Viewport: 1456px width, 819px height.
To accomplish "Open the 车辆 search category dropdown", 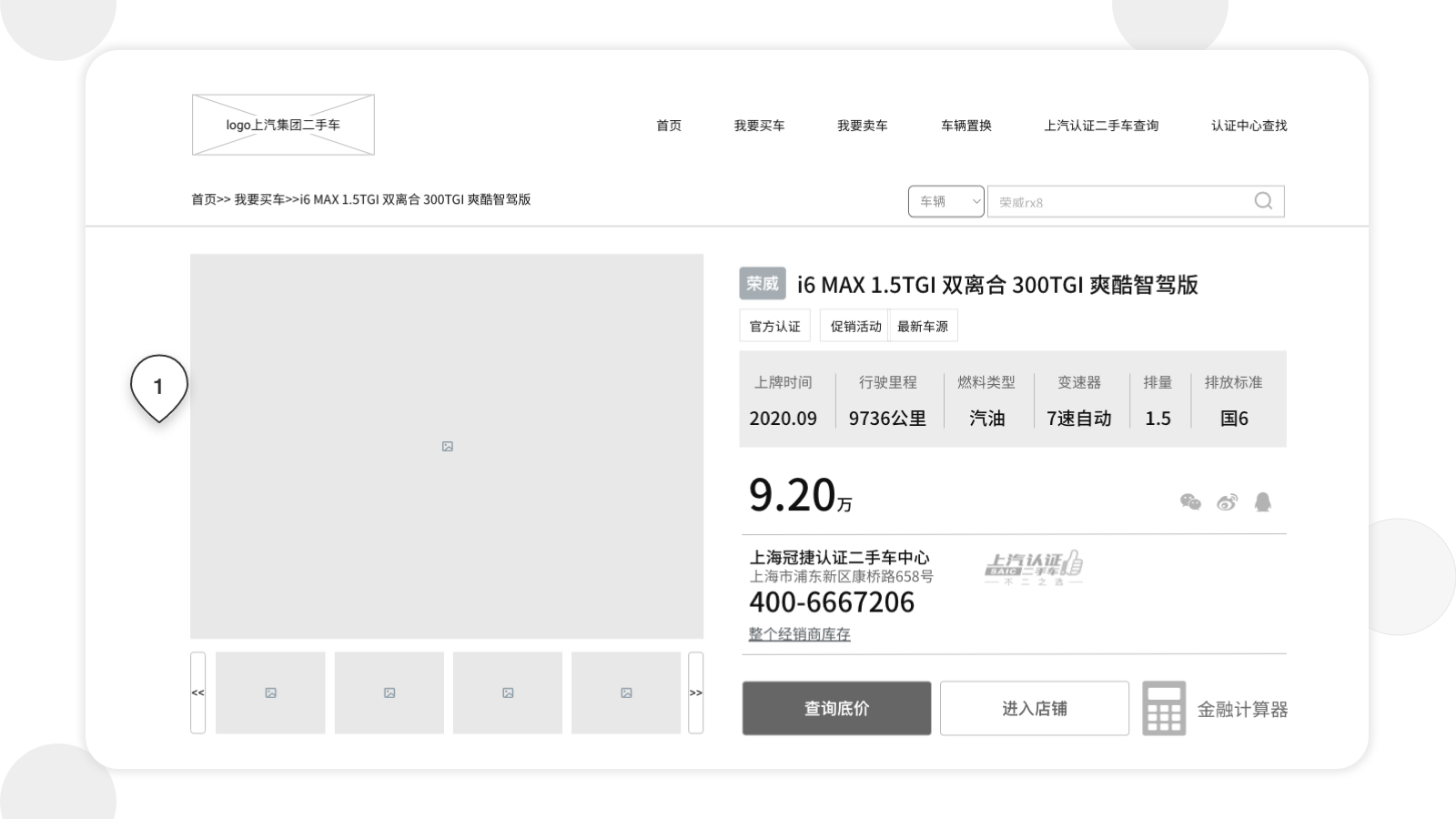I will (946, 201).
